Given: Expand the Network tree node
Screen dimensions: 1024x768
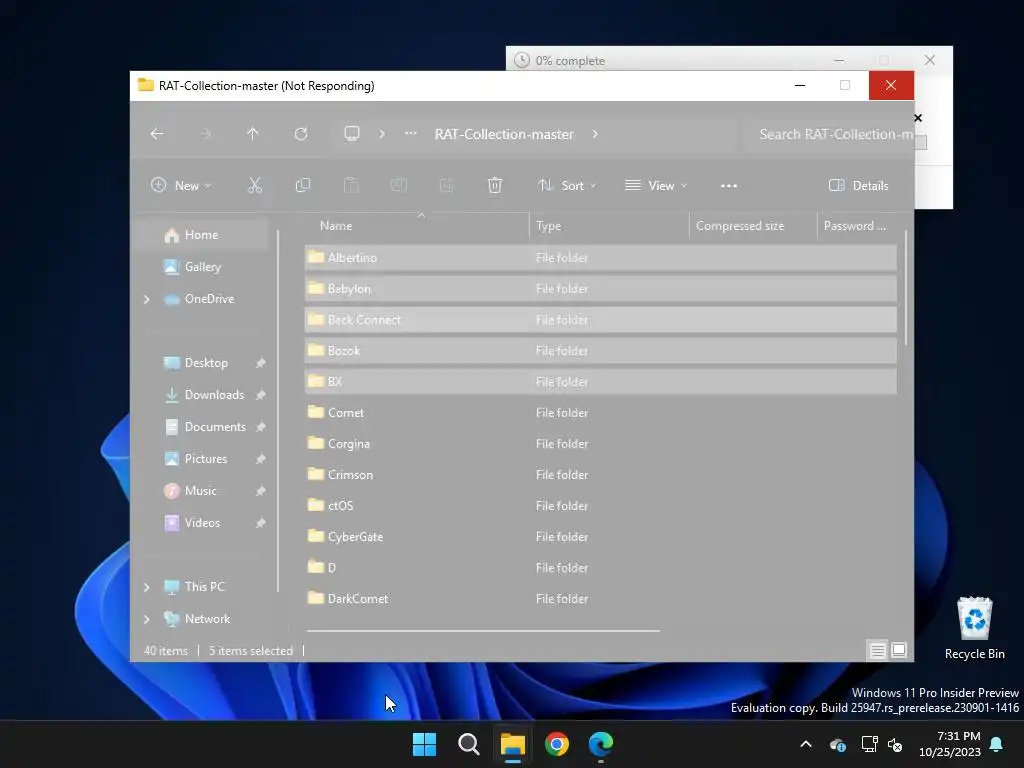Looking at the screenshot, I should [147, 619].
